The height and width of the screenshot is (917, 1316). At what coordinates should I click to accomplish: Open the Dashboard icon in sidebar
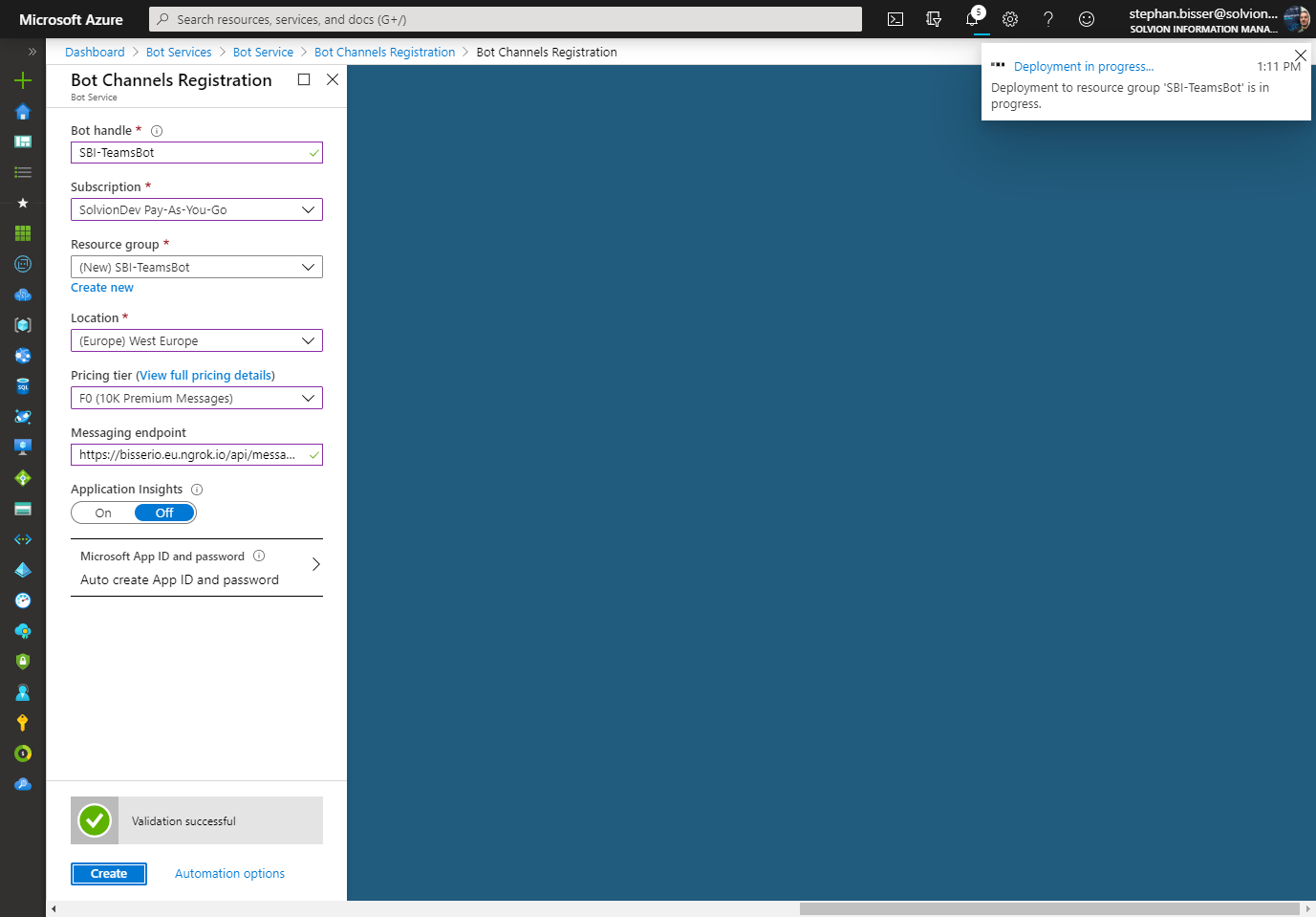point(23,142)
